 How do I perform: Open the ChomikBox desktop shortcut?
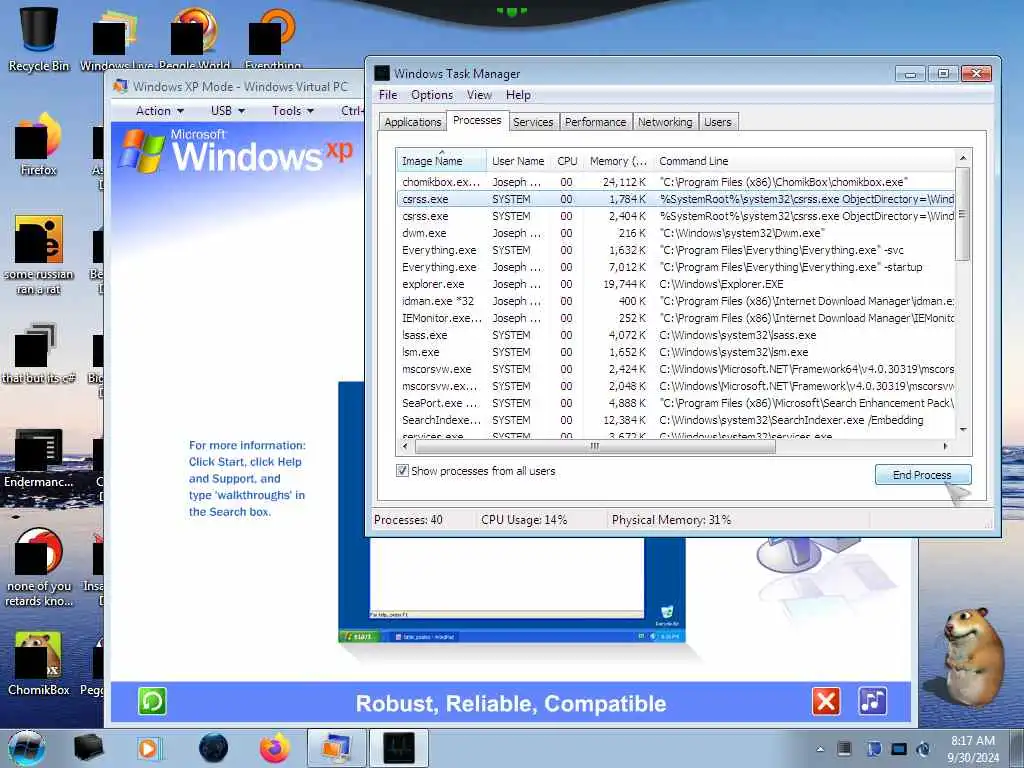(39, 663)
